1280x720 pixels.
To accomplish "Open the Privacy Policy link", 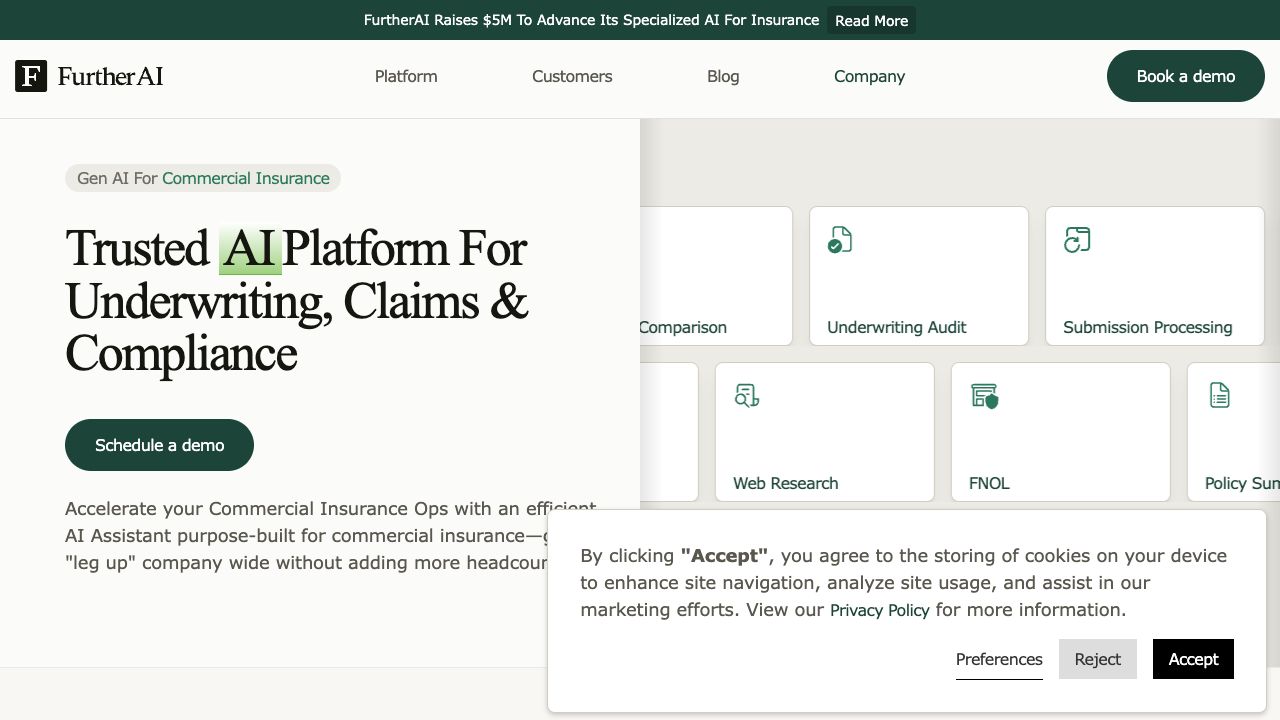I will 880,610.
